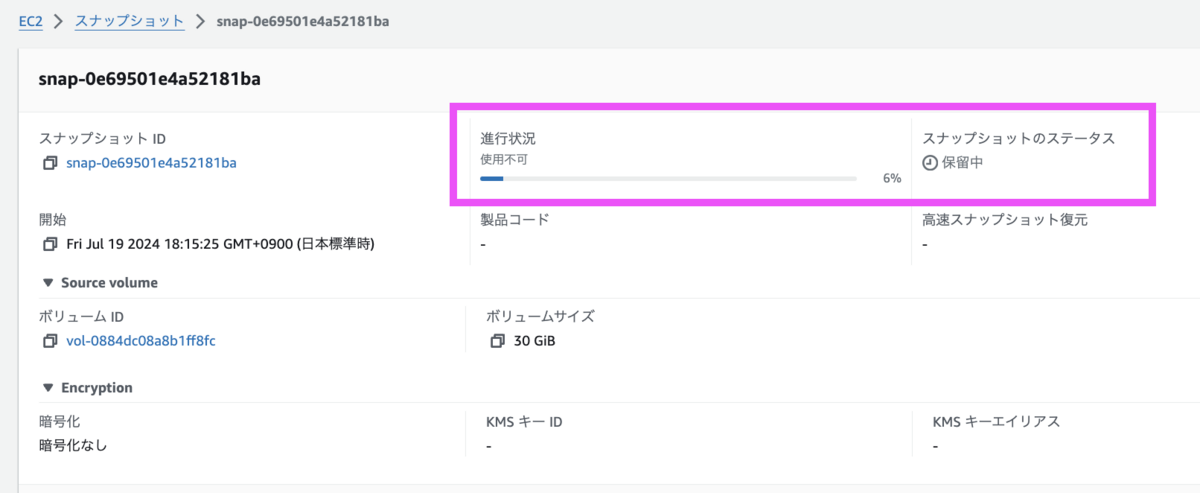1200x493 pixels.
Task: Click breadcrumb chevron after スナップショット
Action: tap(201, 21)
